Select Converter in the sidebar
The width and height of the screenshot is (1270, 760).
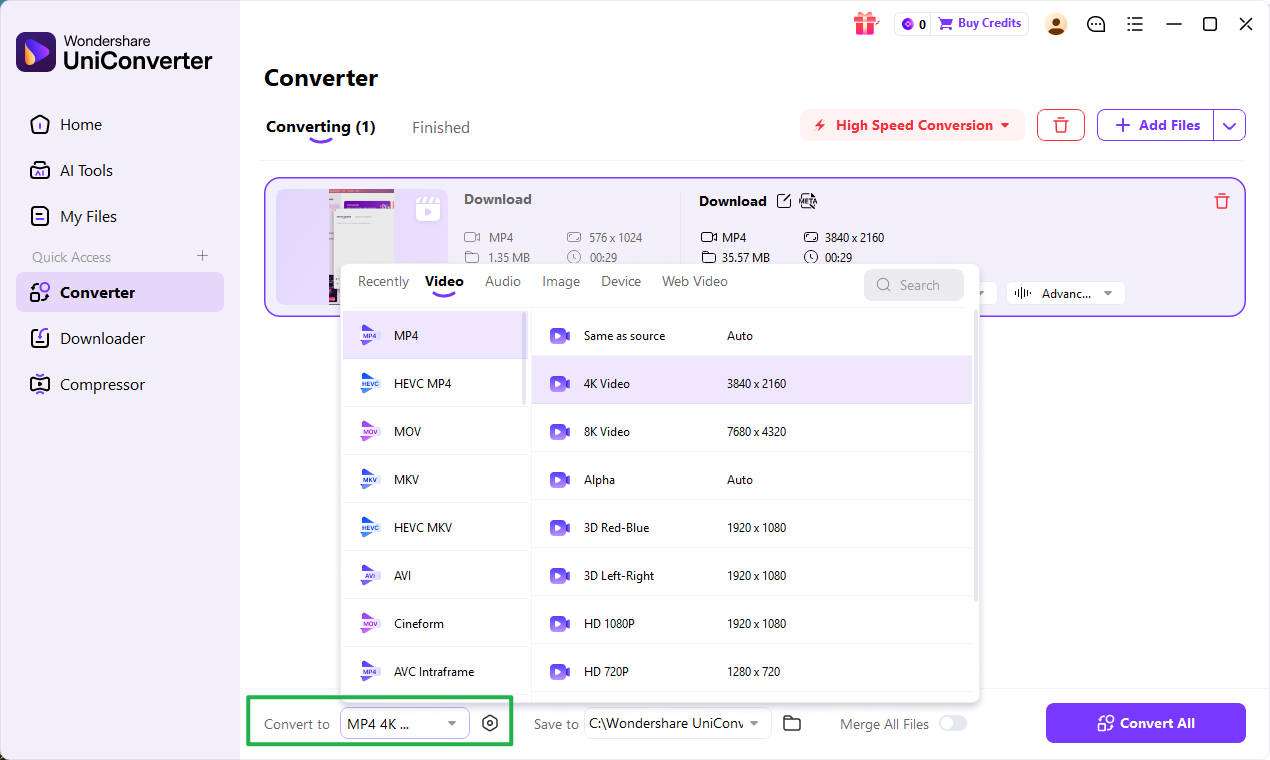[120, 292]
